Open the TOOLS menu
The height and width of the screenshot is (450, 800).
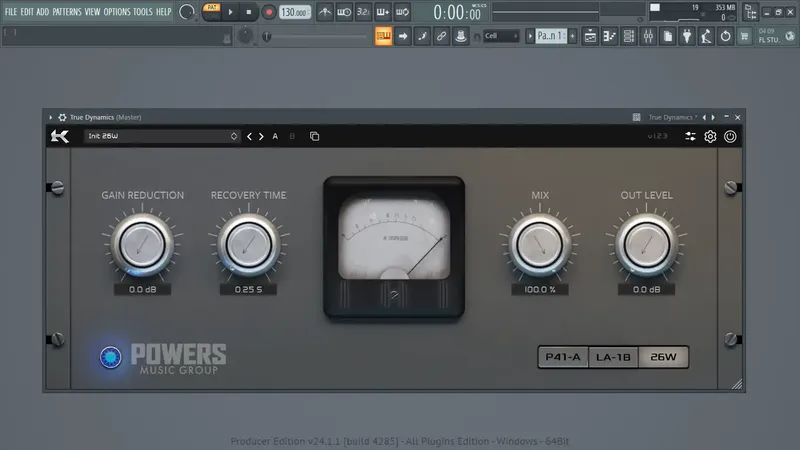(143, 12)
